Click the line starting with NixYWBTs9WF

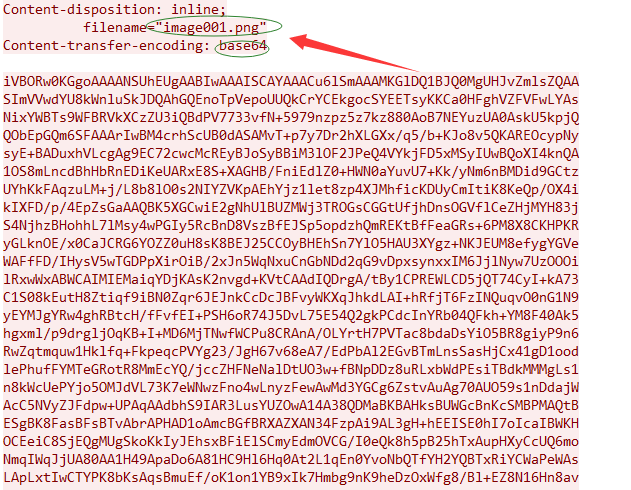click(291, 117)
